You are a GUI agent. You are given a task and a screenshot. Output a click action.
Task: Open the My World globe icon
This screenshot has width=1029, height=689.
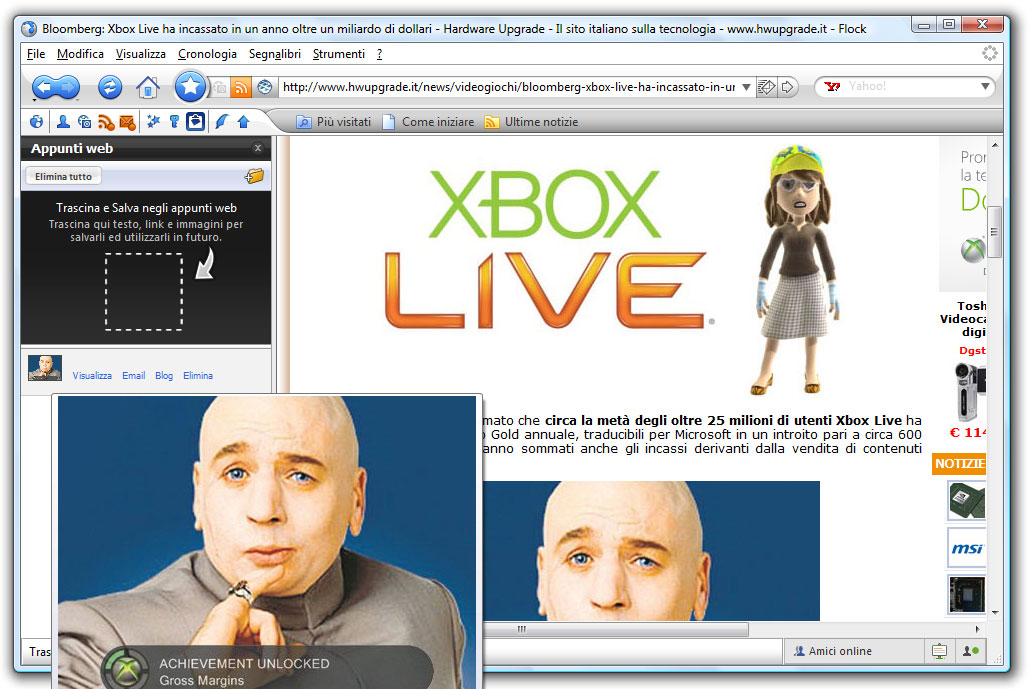[37, 121]
